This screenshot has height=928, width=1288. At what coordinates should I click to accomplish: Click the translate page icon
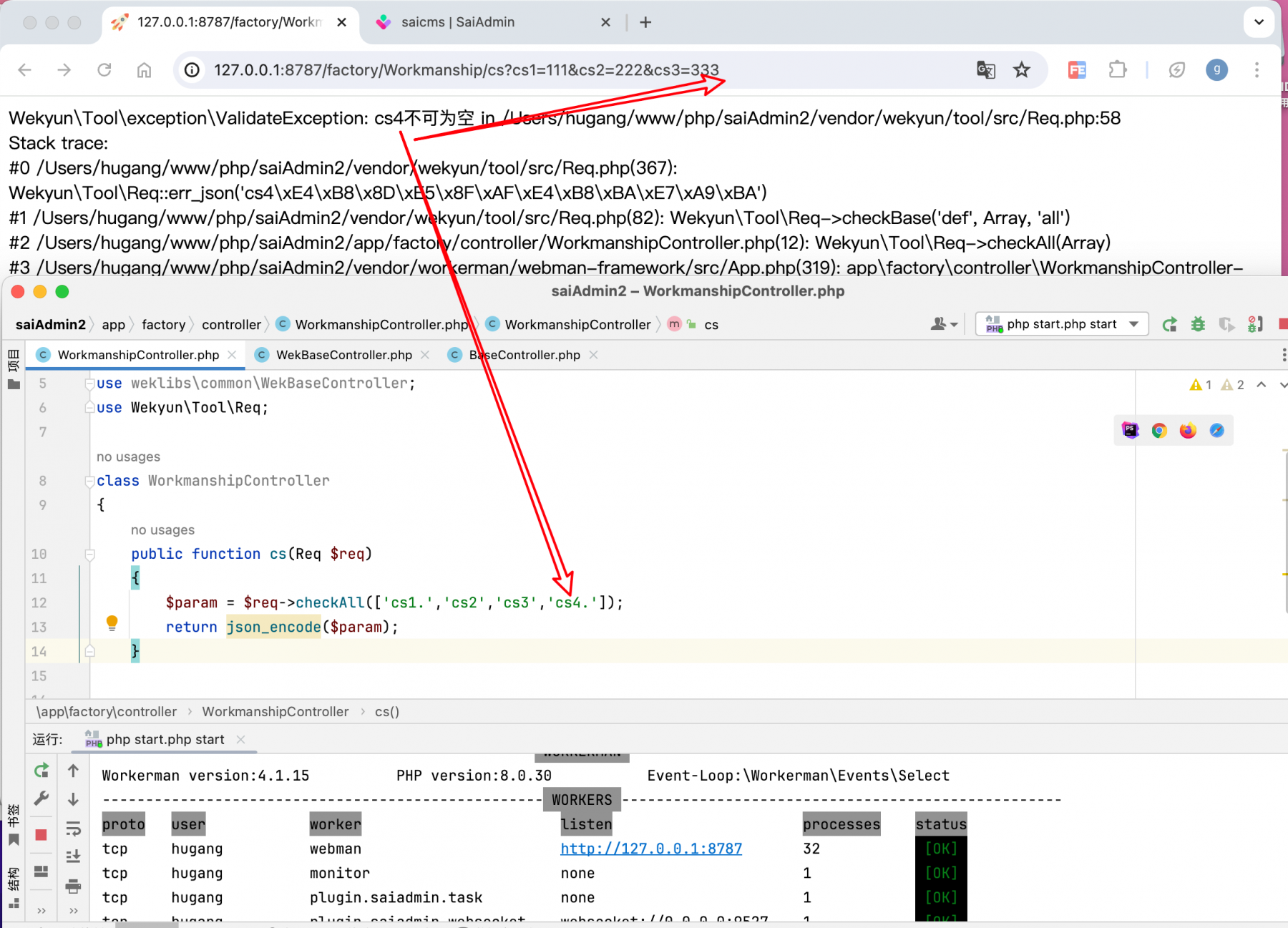click(x=985, y=69)
